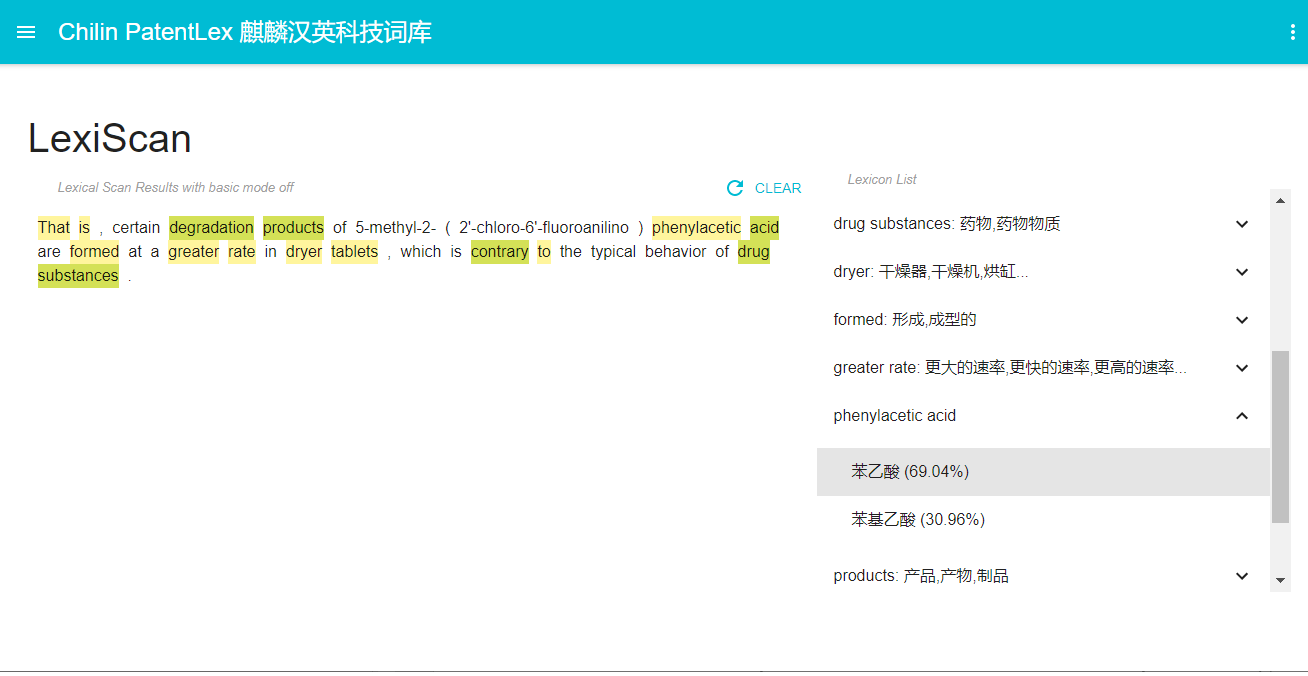Expand the 'products' lexicon entry
The image size is (1308, 676).
pyautogui.click(x=1242, y=576)
